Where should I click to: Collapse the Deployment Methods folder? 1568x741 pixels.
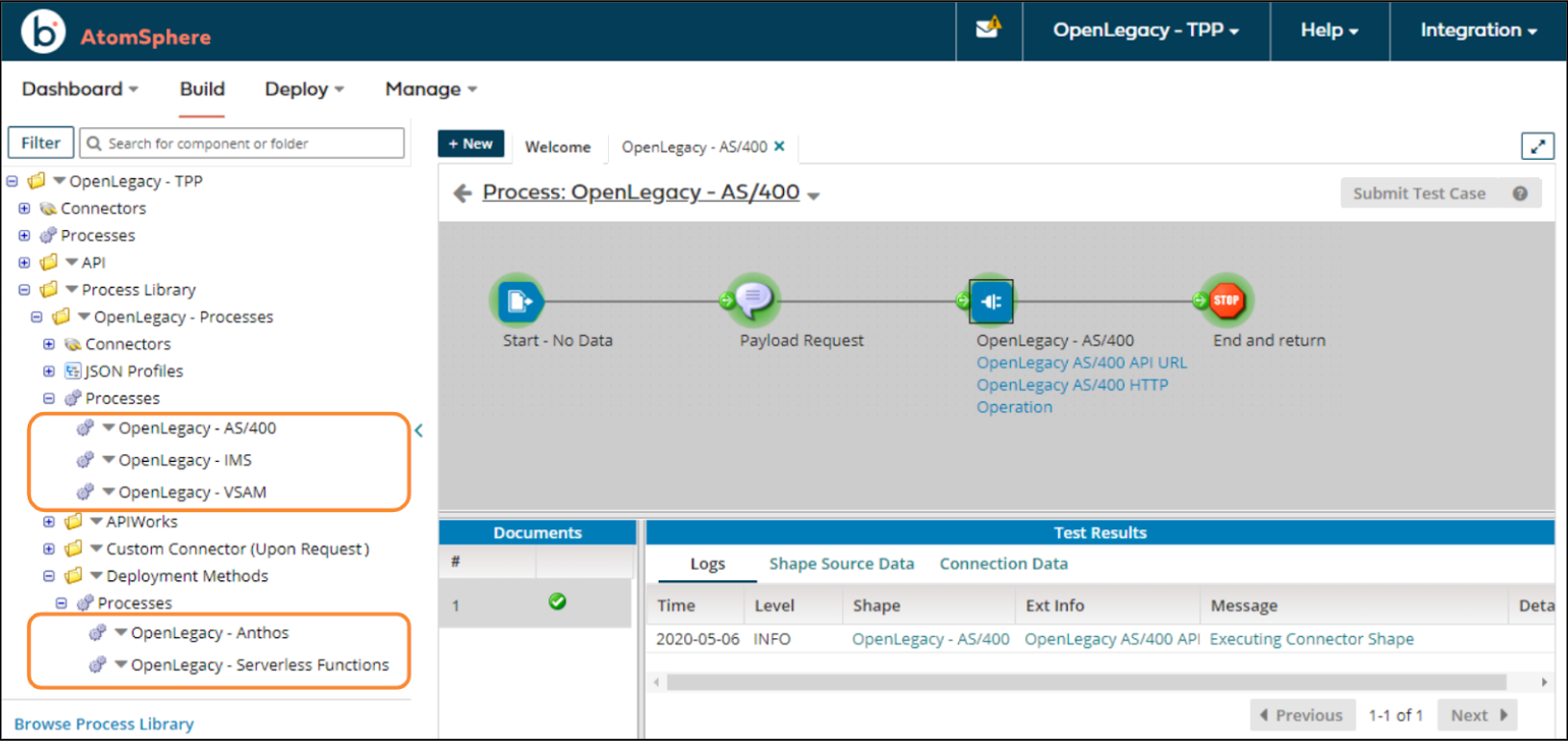pyautogui.click(x=49, y=575)
